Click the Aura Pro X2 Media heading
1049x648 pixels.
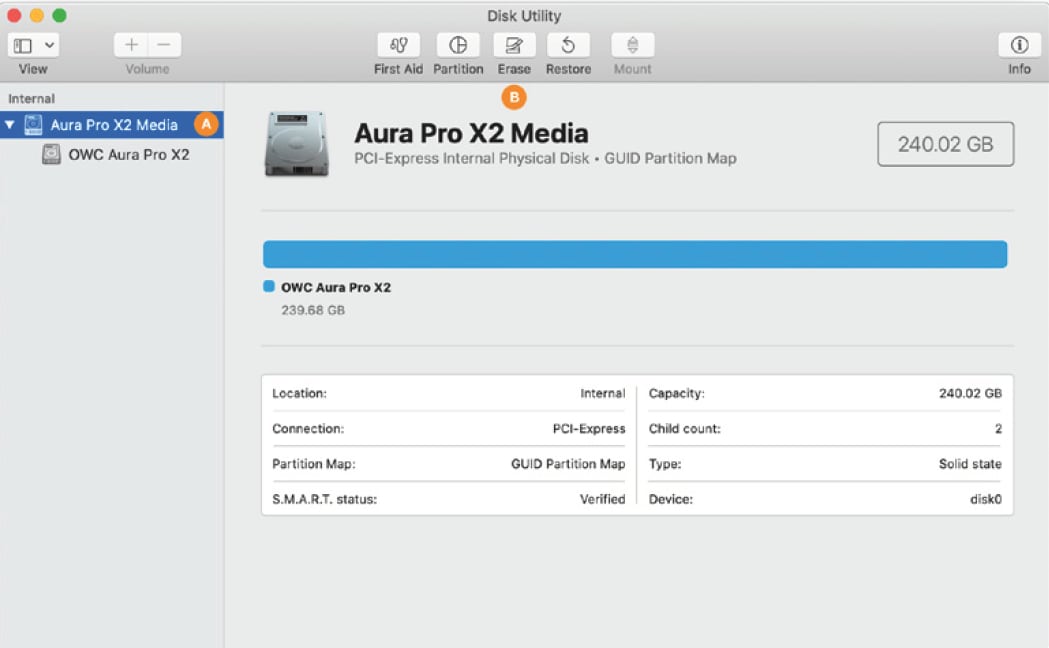coord(471,134)
